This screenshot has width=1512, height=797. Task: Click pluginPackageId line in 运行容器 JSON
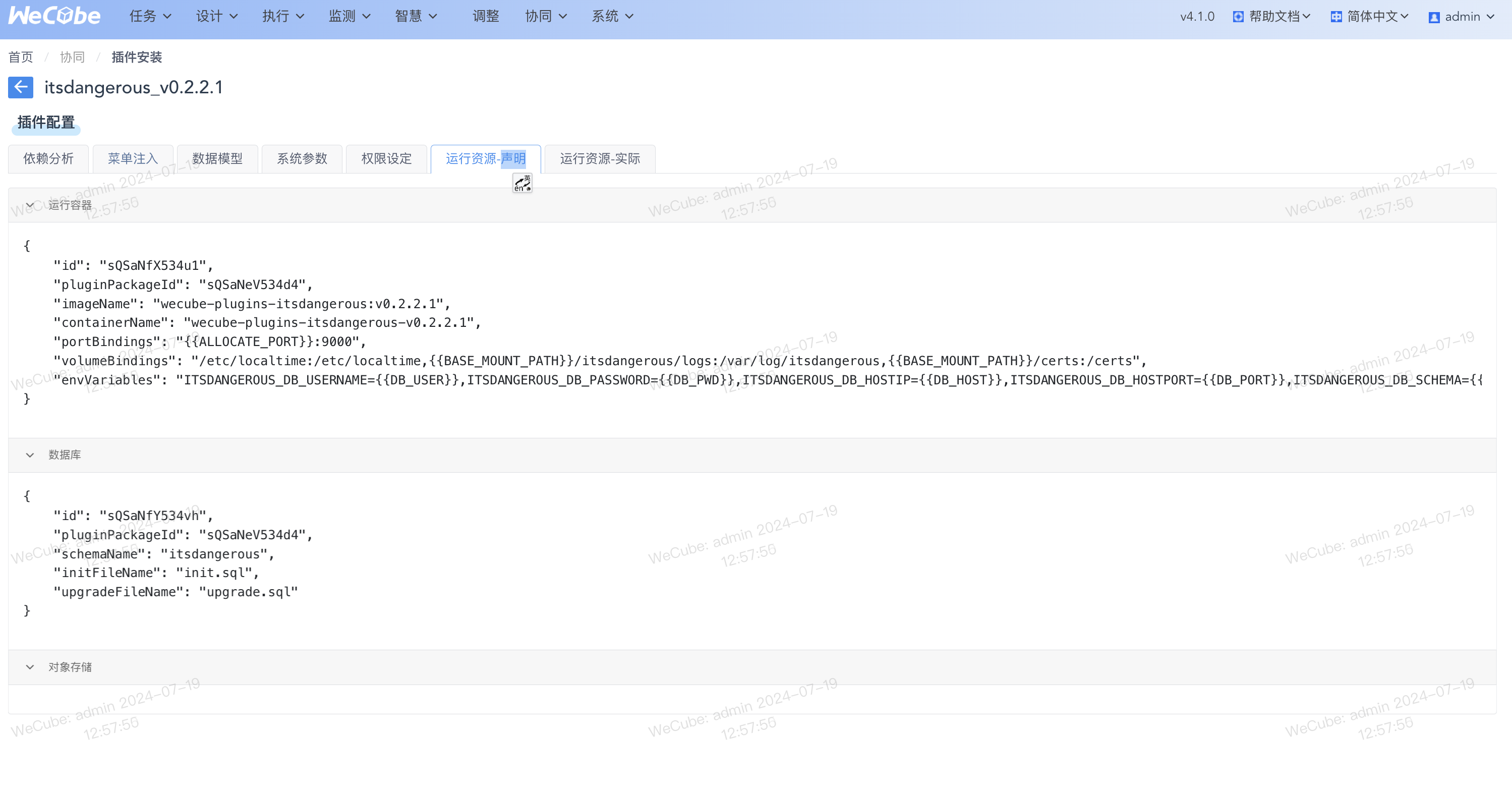pos(183,284)
